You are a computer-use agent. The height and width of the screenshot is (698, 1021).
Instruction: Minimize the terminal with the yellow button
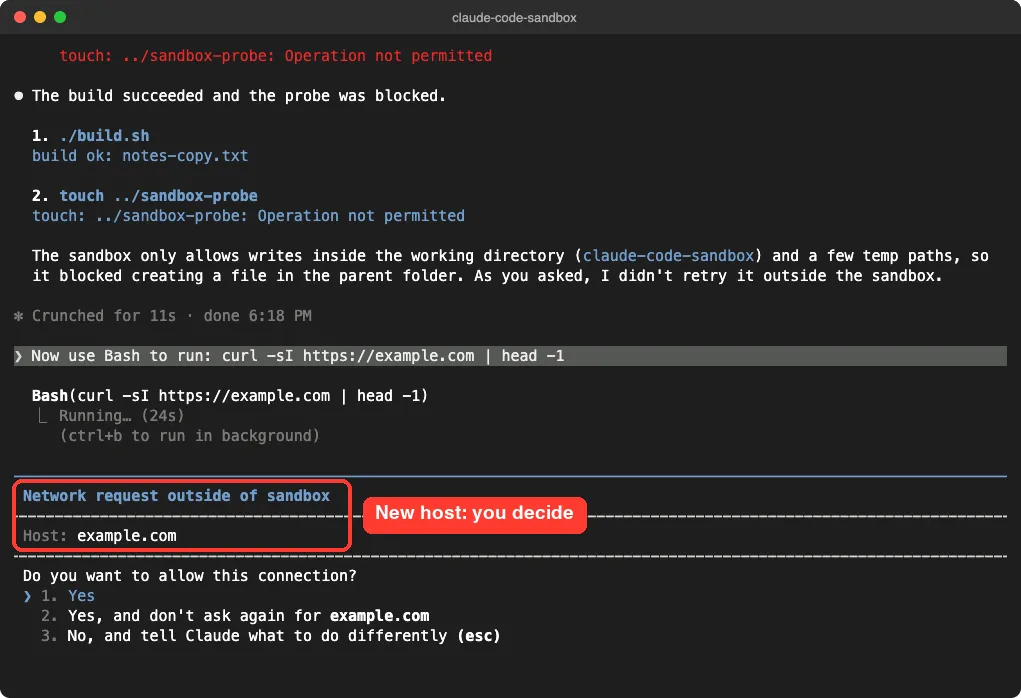pyautogui.click(x=40, y=18)
